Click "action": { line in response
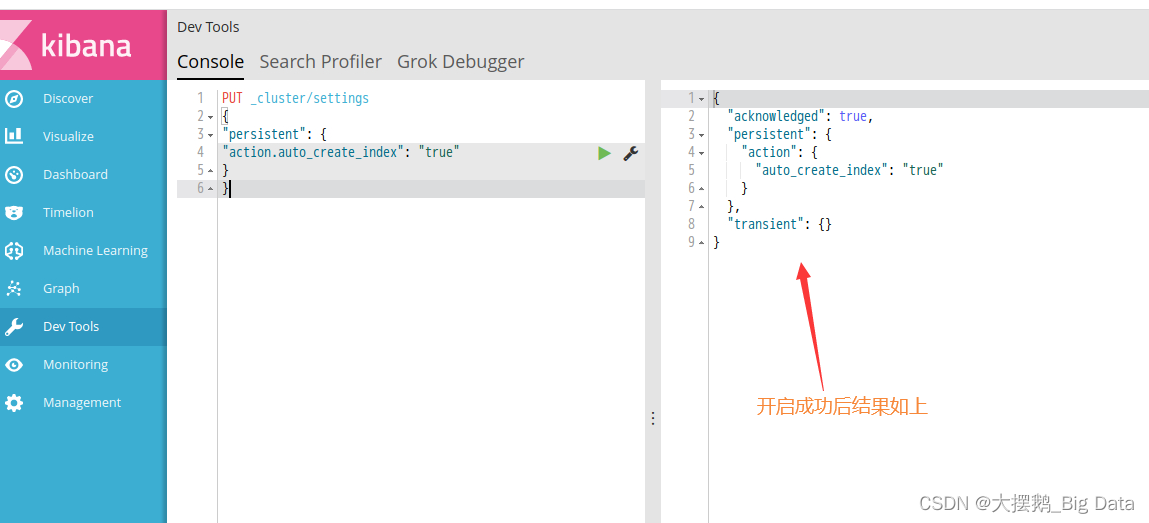This screenshot has height=523, width=1149. pyautogui.click(x=779, y=152)
